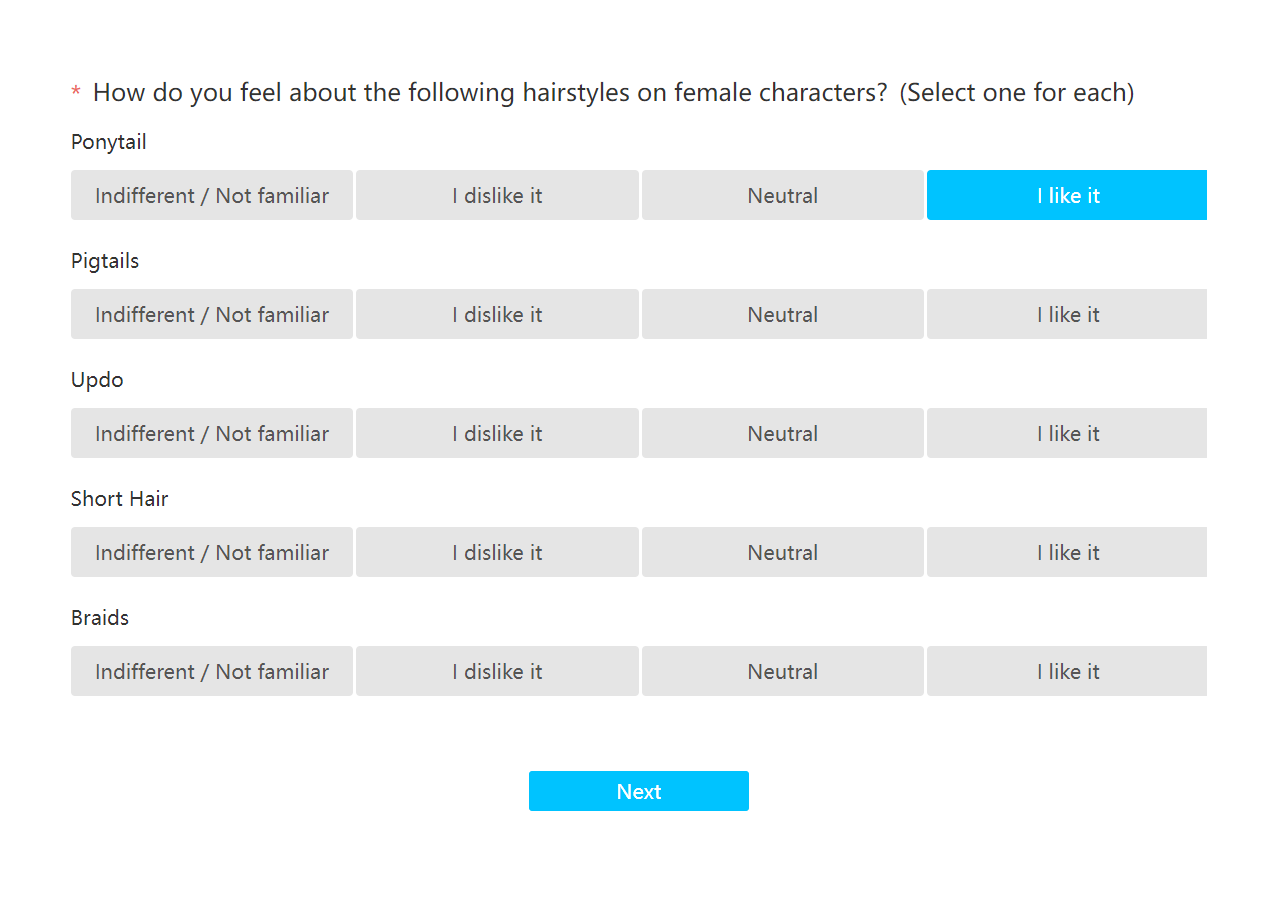Select 'I like it' for Short Hair
This screenshot has width=1271, height=919.
point(1067,552)
